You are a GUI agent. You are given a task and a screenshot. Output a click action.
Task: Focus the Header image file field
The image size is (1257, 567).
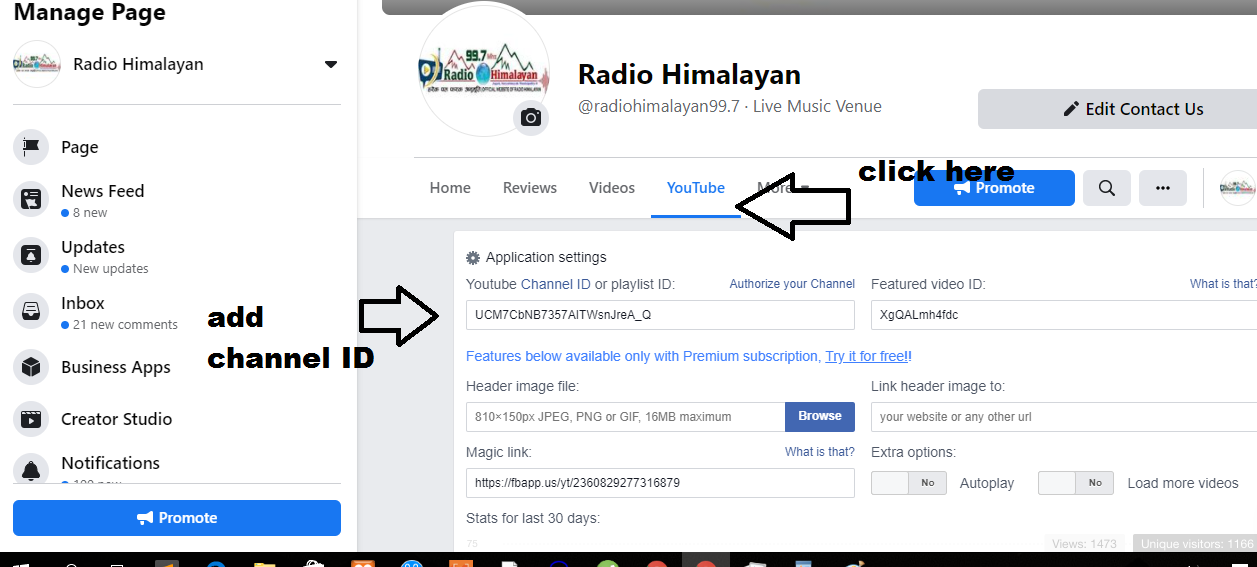626,417
